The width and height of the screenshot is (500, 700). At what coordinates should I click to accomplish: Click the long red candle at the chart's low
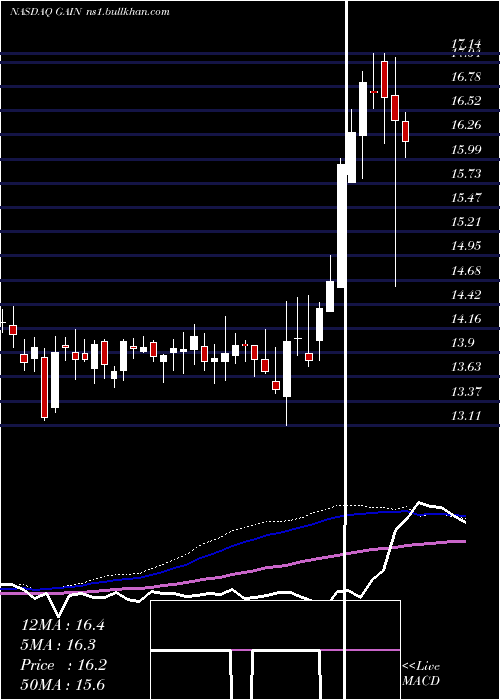[44, 388]
